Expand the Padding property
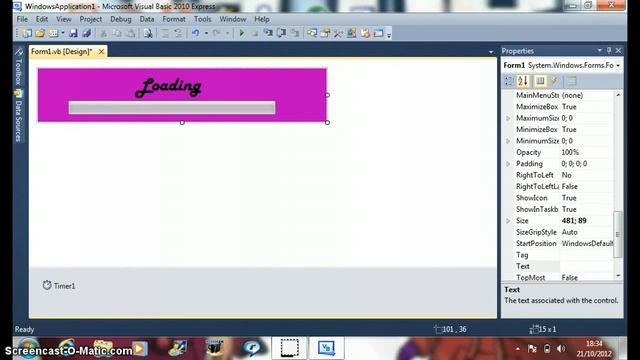This screenshot has height=360, width=640. pos(508,164)
